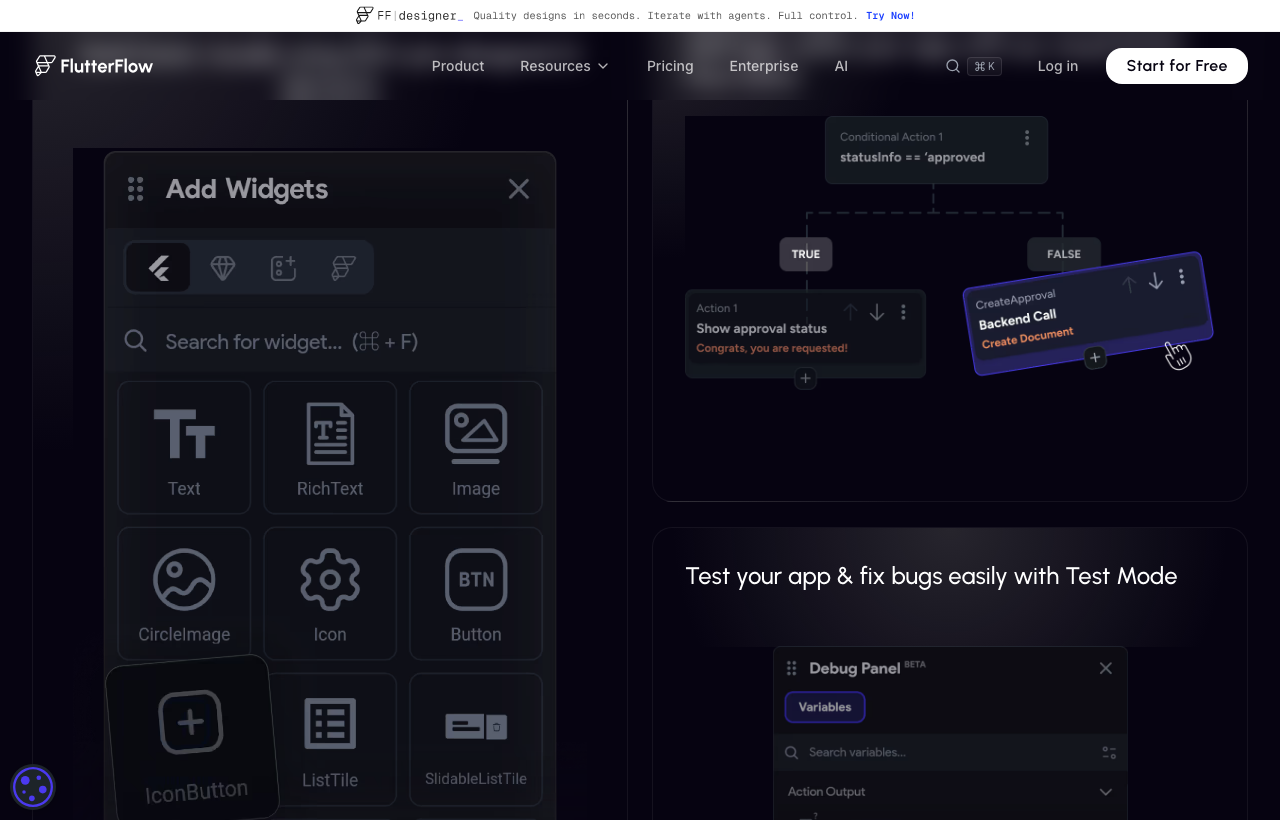The height and width of the screenshot is (820, 1280).
Task: Click the Debug Panel drag handle
Action: point(792,668)
